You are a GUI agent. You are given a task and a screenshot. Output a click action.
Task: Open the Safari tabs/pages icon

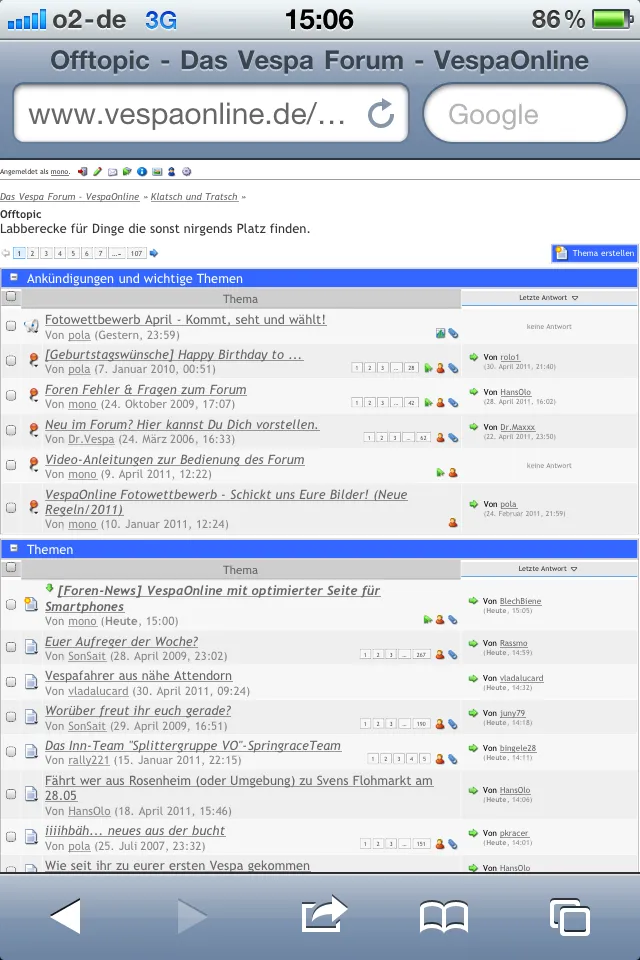569,916
